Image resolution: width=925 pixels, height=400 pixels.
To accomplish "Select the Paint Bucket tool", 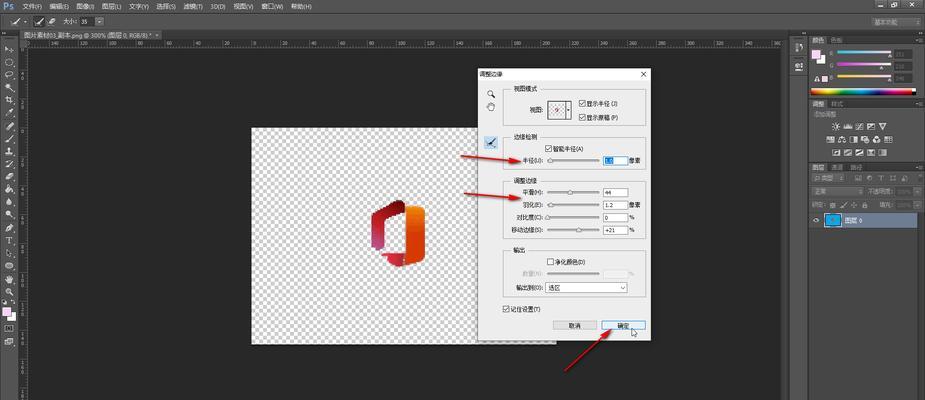I will (x=9, y=189).
